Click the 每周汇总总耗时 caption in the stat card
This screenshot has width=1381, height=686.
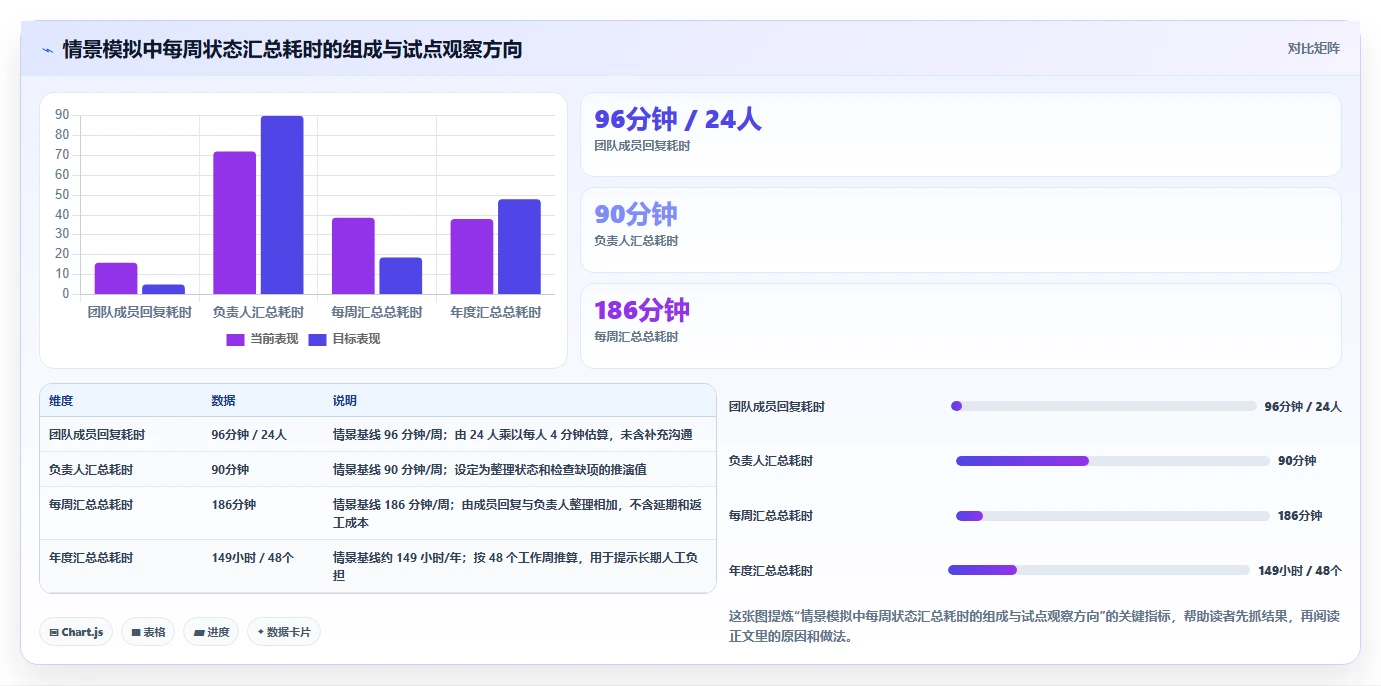(x=636, y=337)
